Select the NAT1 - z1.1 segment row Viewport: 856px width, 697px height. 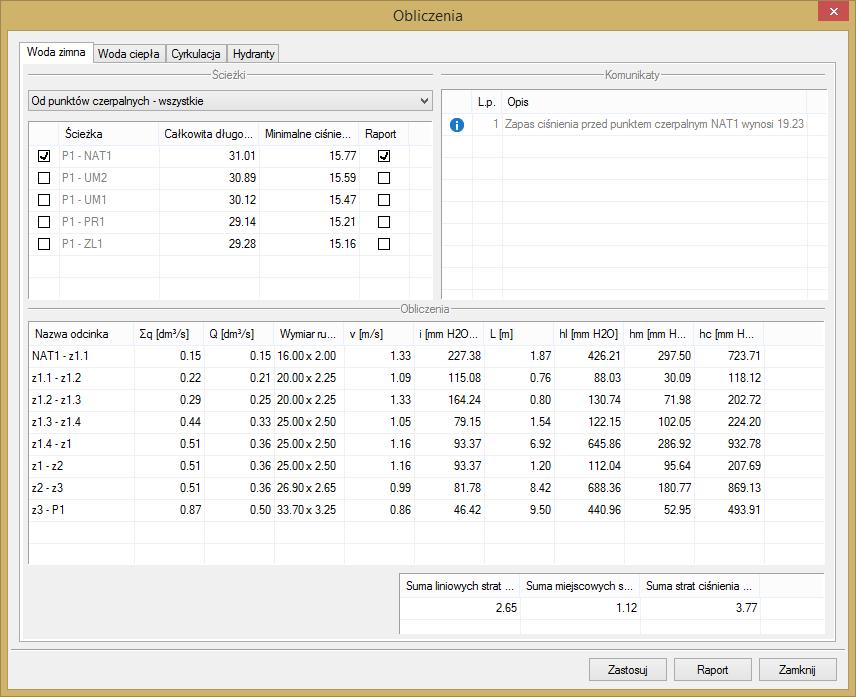426,356
